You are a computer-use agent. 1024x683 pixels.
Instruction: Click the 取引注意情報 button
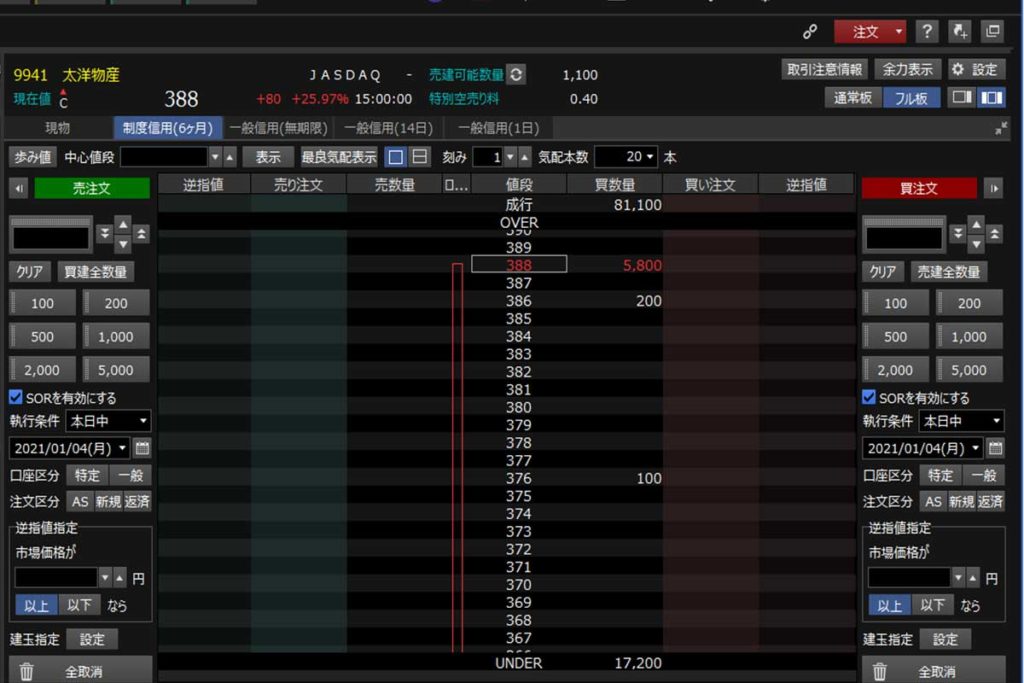pos(823,69)
